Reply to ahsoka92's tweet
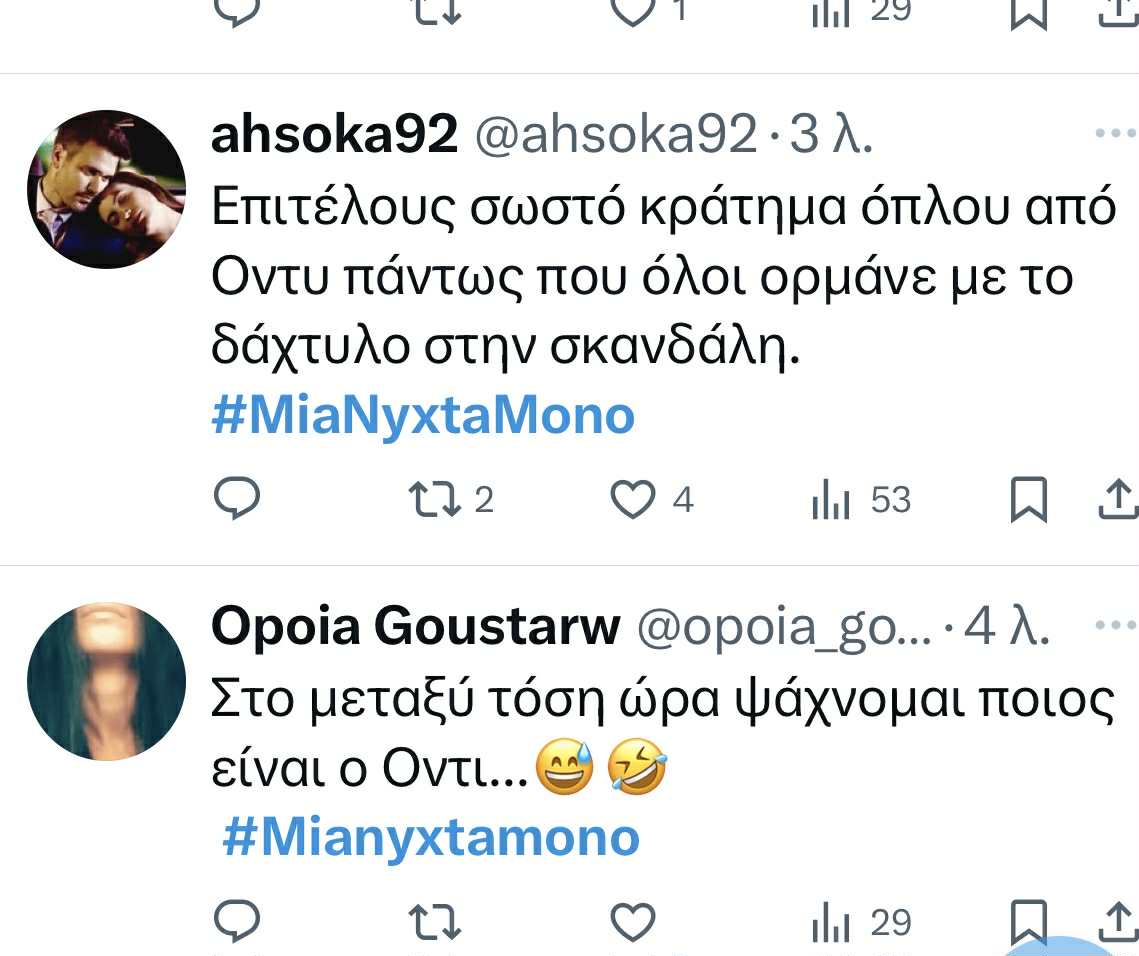 (237, 499)
